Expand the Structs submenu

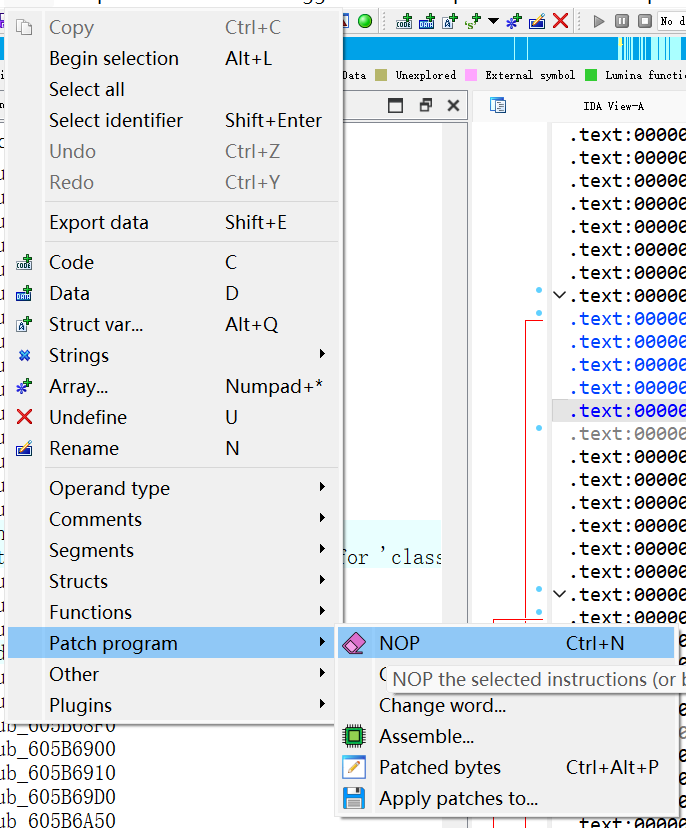click(173, 581)
